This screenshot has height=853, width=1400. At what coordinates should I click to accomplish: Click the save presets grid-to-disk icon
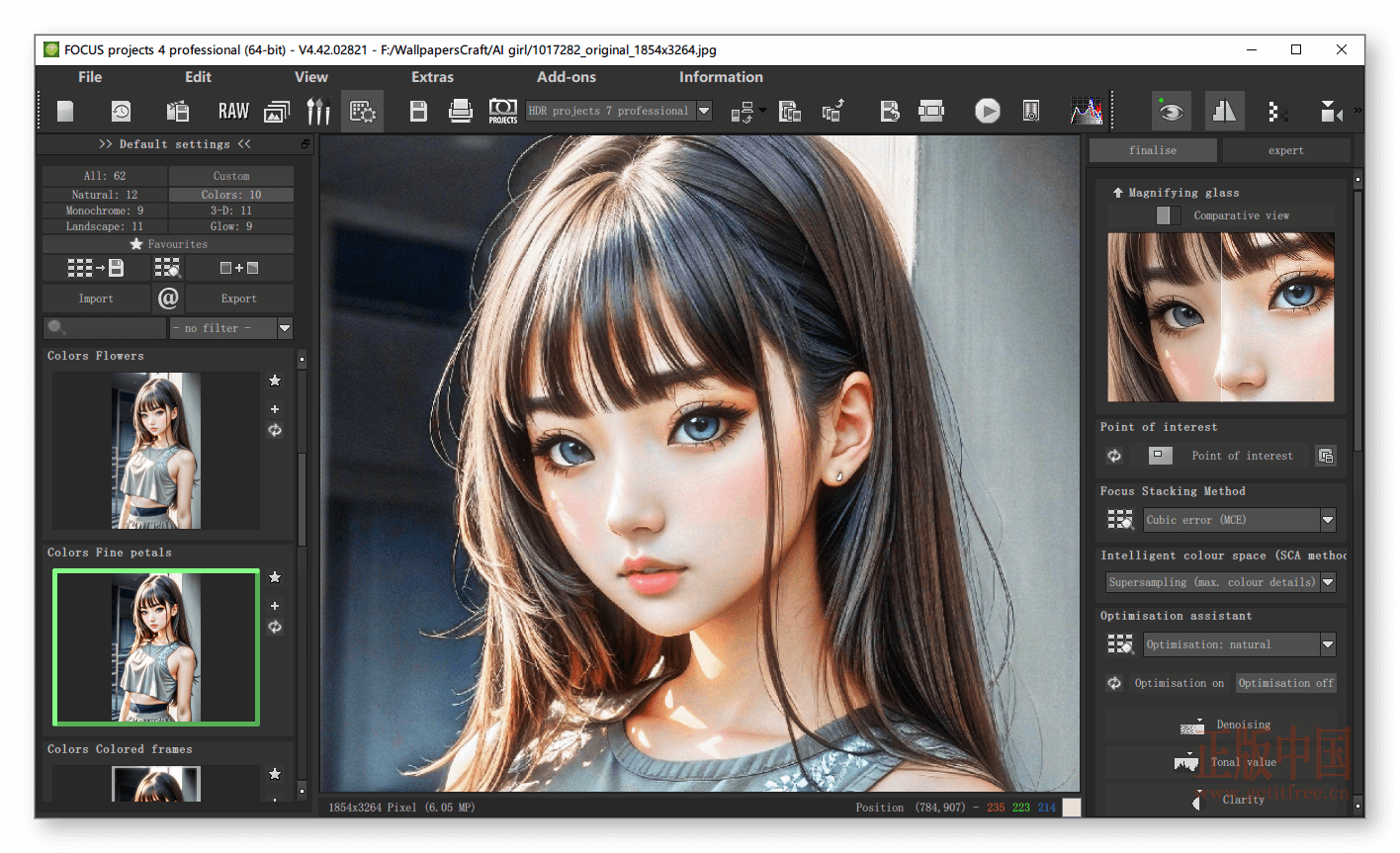[95, 268]
